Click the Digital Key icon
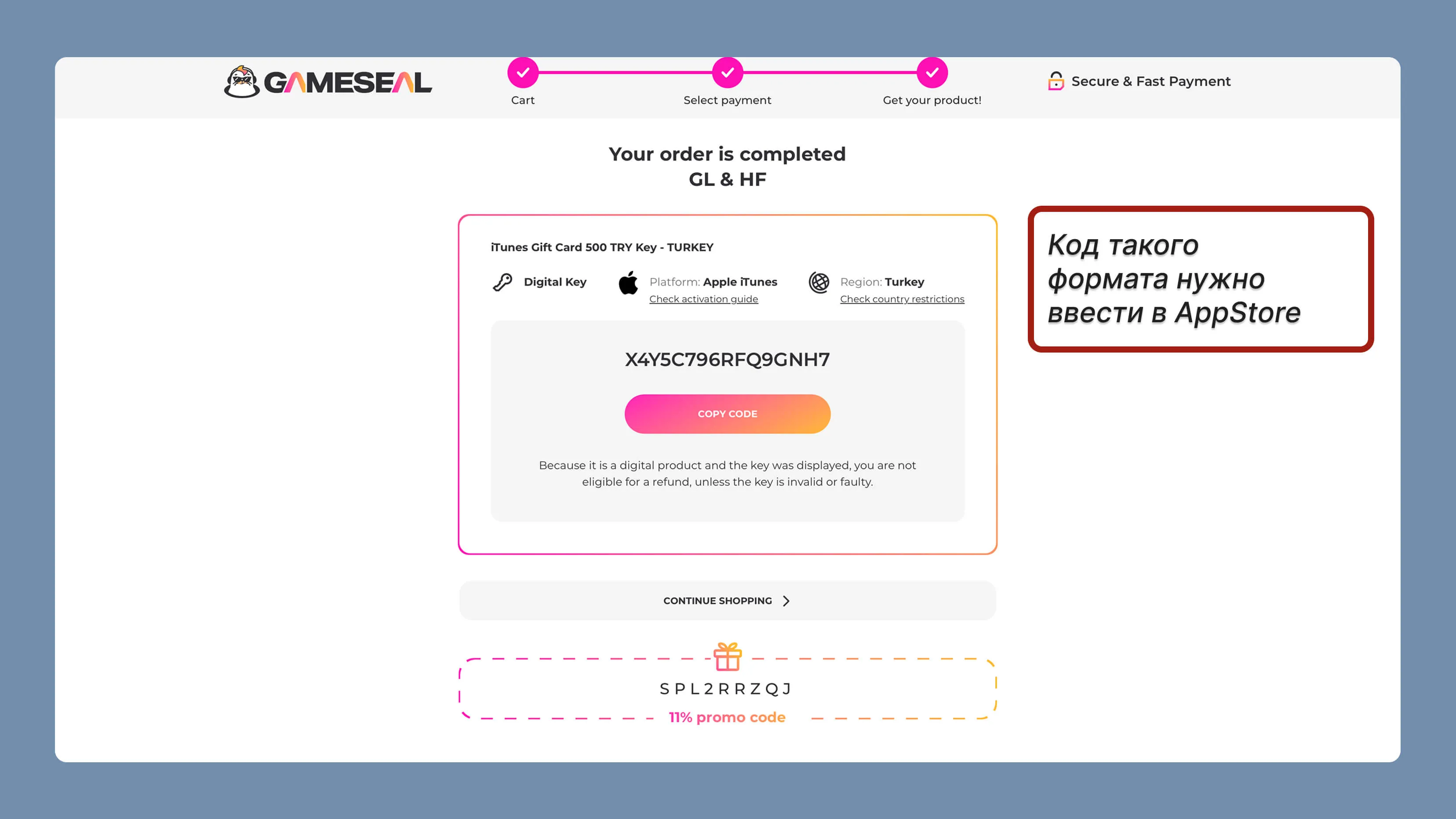Screen dimensions: 1456x819 point(502,281)
